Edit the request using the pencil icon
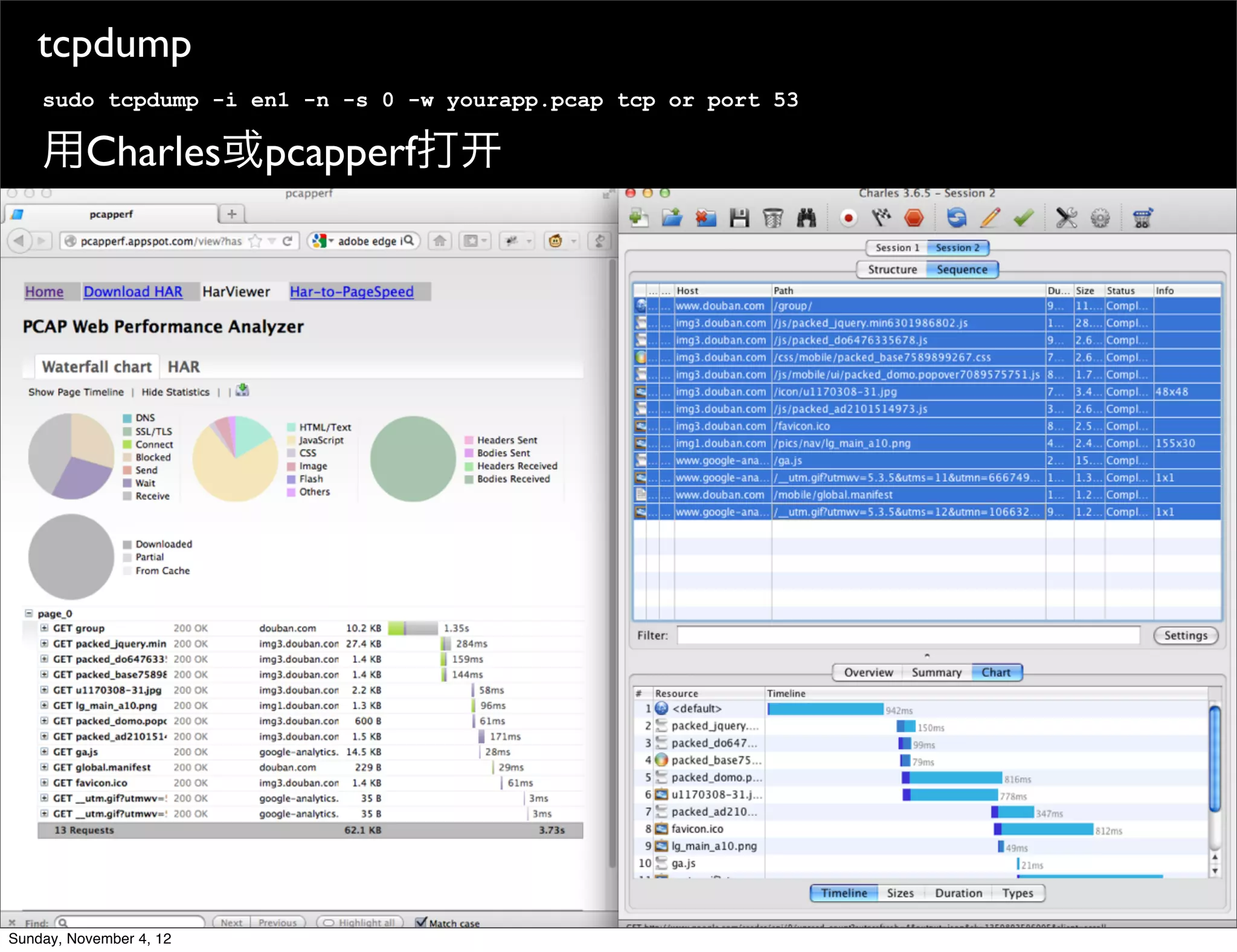1237x952 pixels. tap(990, 218)
